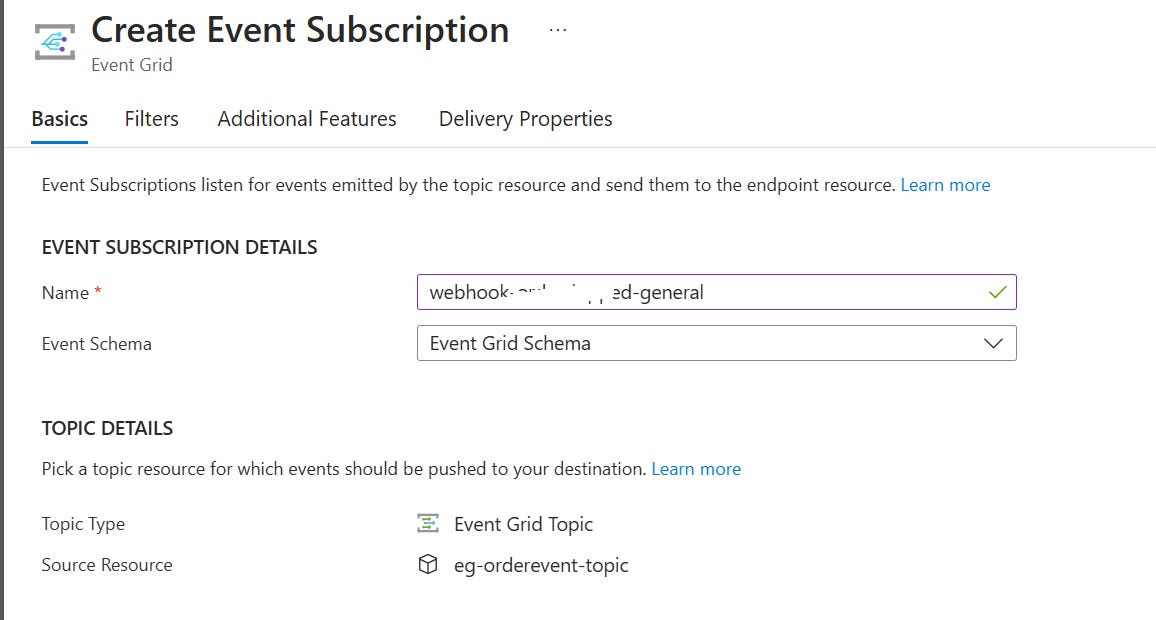Go to Additional Features tab

coord(307,119)
